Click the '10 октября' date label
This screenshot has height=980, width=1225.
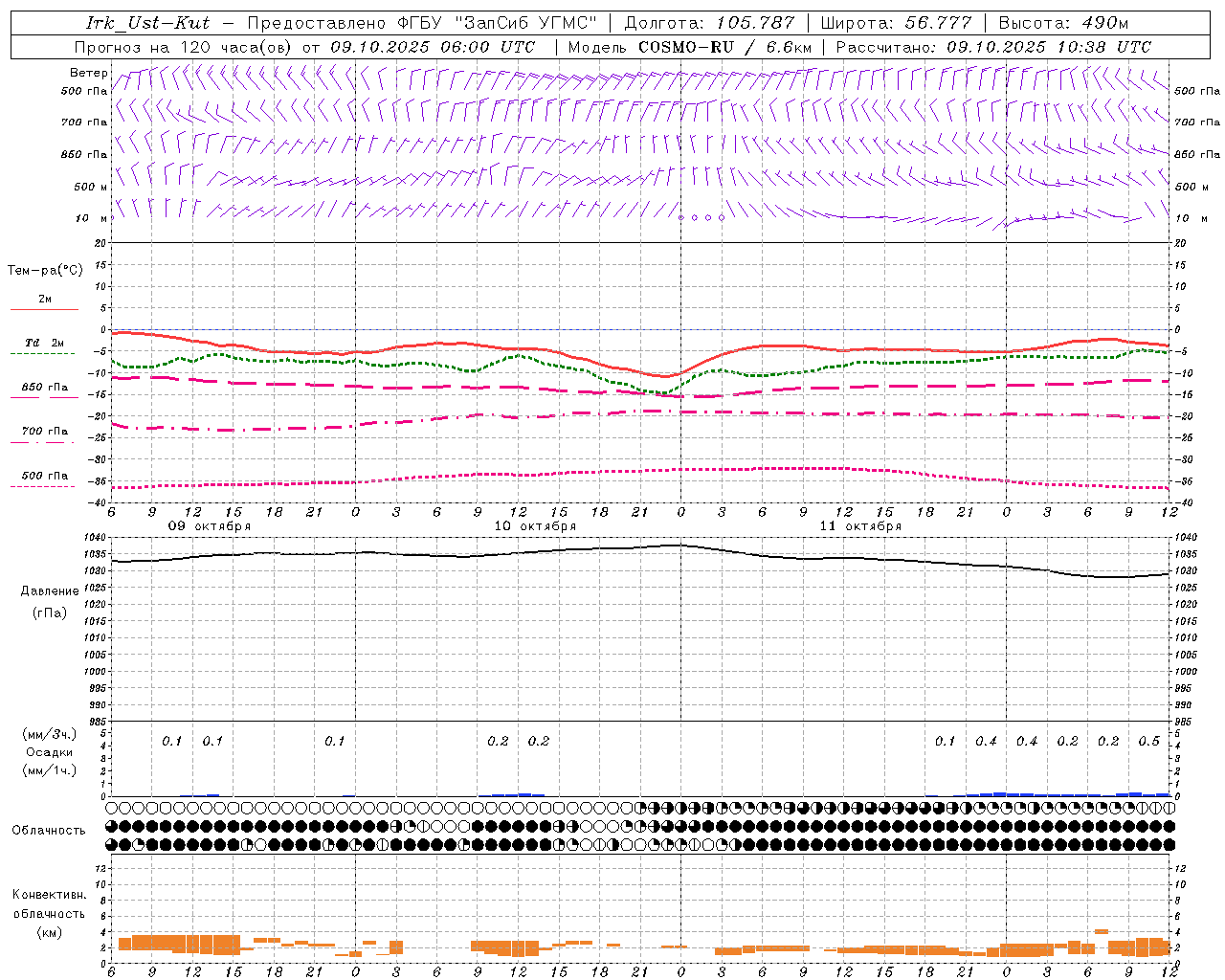(x=535, y=526)
